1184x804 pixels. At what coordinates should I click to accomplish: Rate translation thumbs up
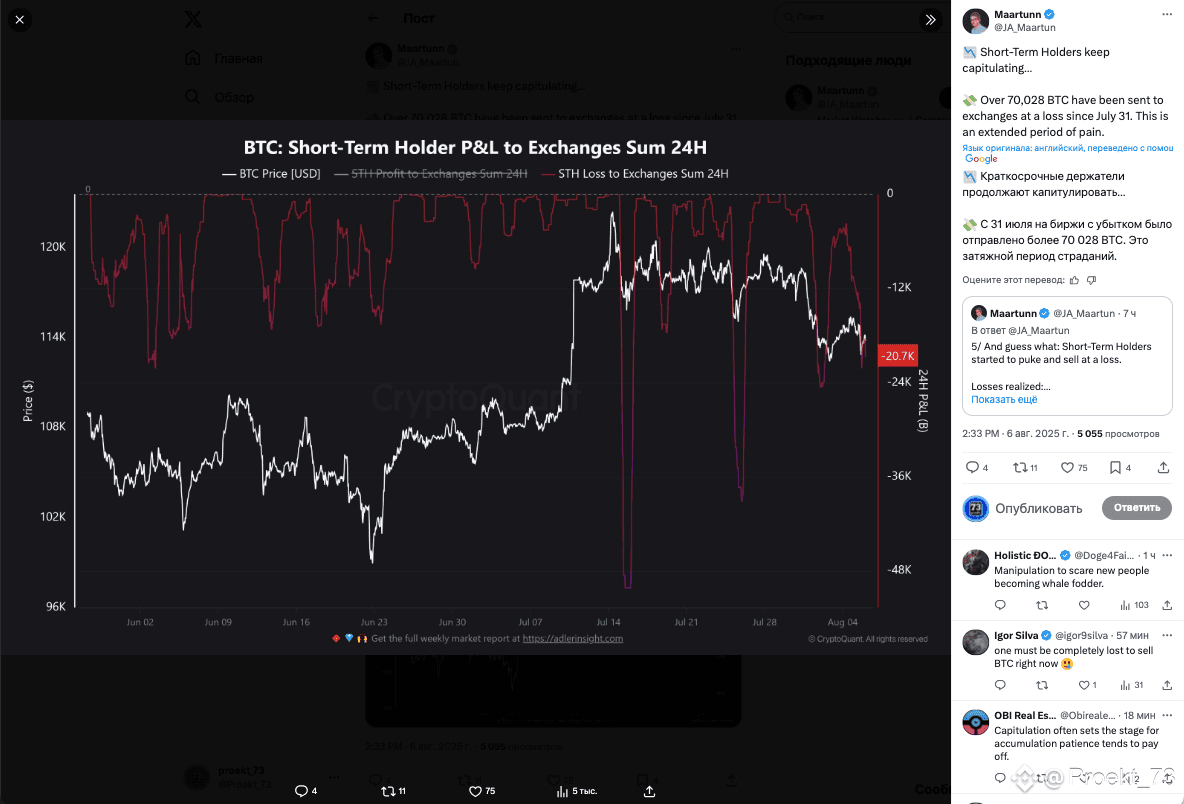1075,280
